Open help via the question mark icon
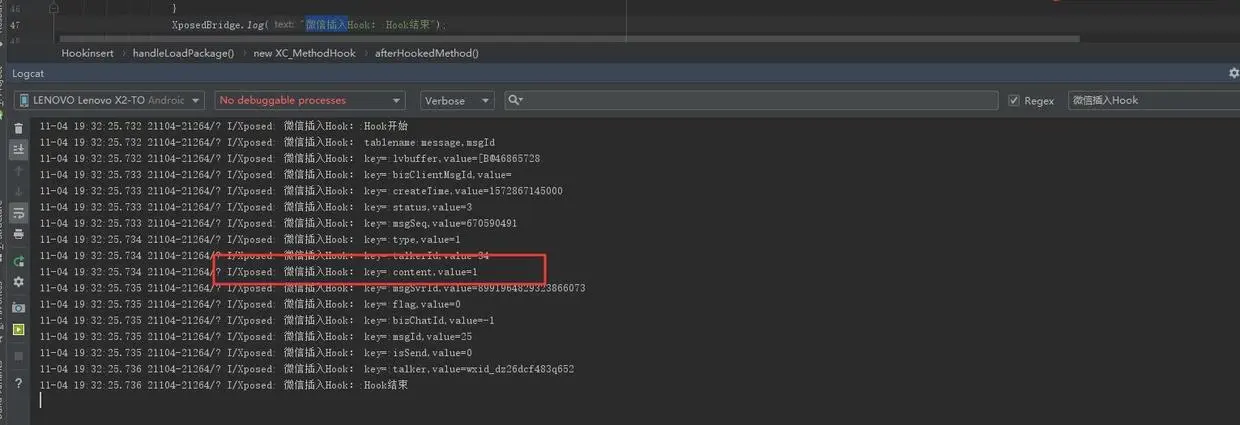This screenshot has width=1240, height=425. [18, 383]
